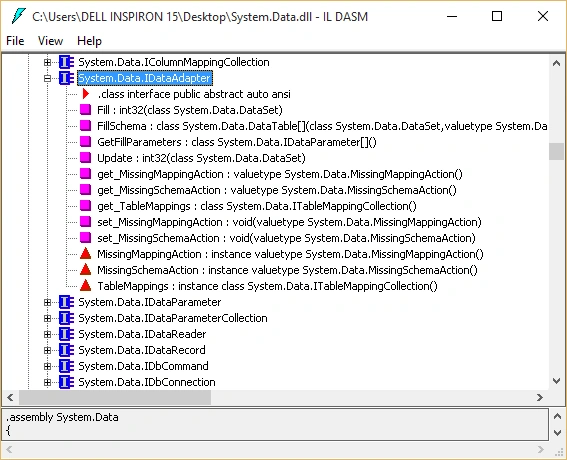Select the System.Data.IDbConnection row

[x=147, y=382]
